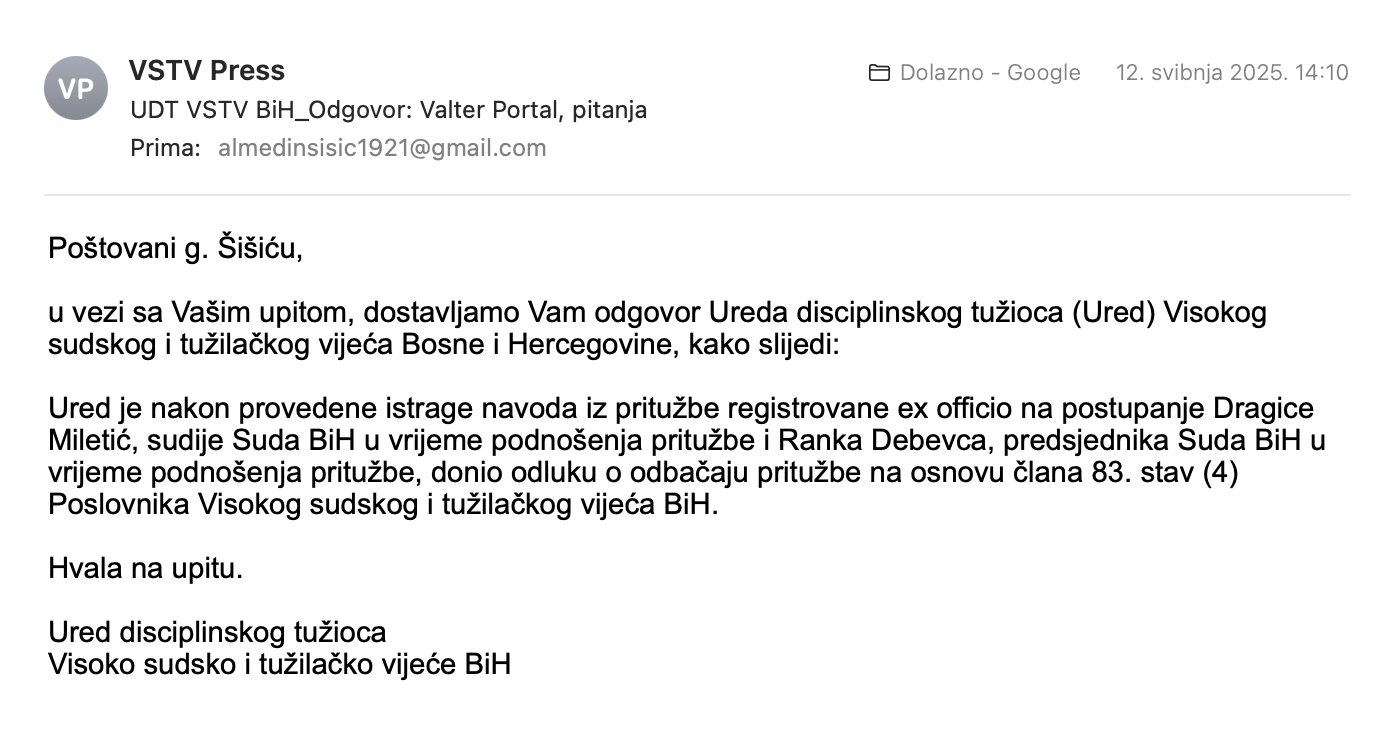Screen dimensions: 1400x756
Task: Click the subject line UDT VSTV BiH_Odgovor
Action: (389, 110)
